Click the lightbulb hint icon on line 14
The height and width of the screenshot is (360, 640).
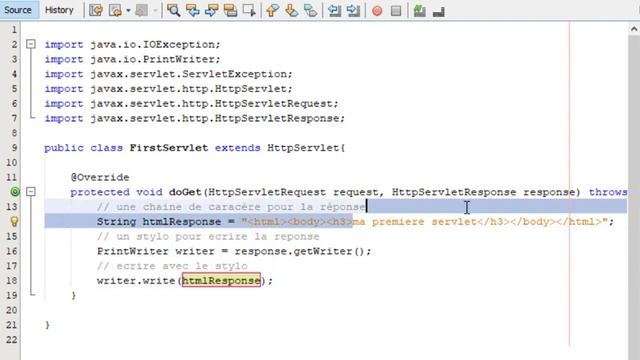tap(14, 222)
